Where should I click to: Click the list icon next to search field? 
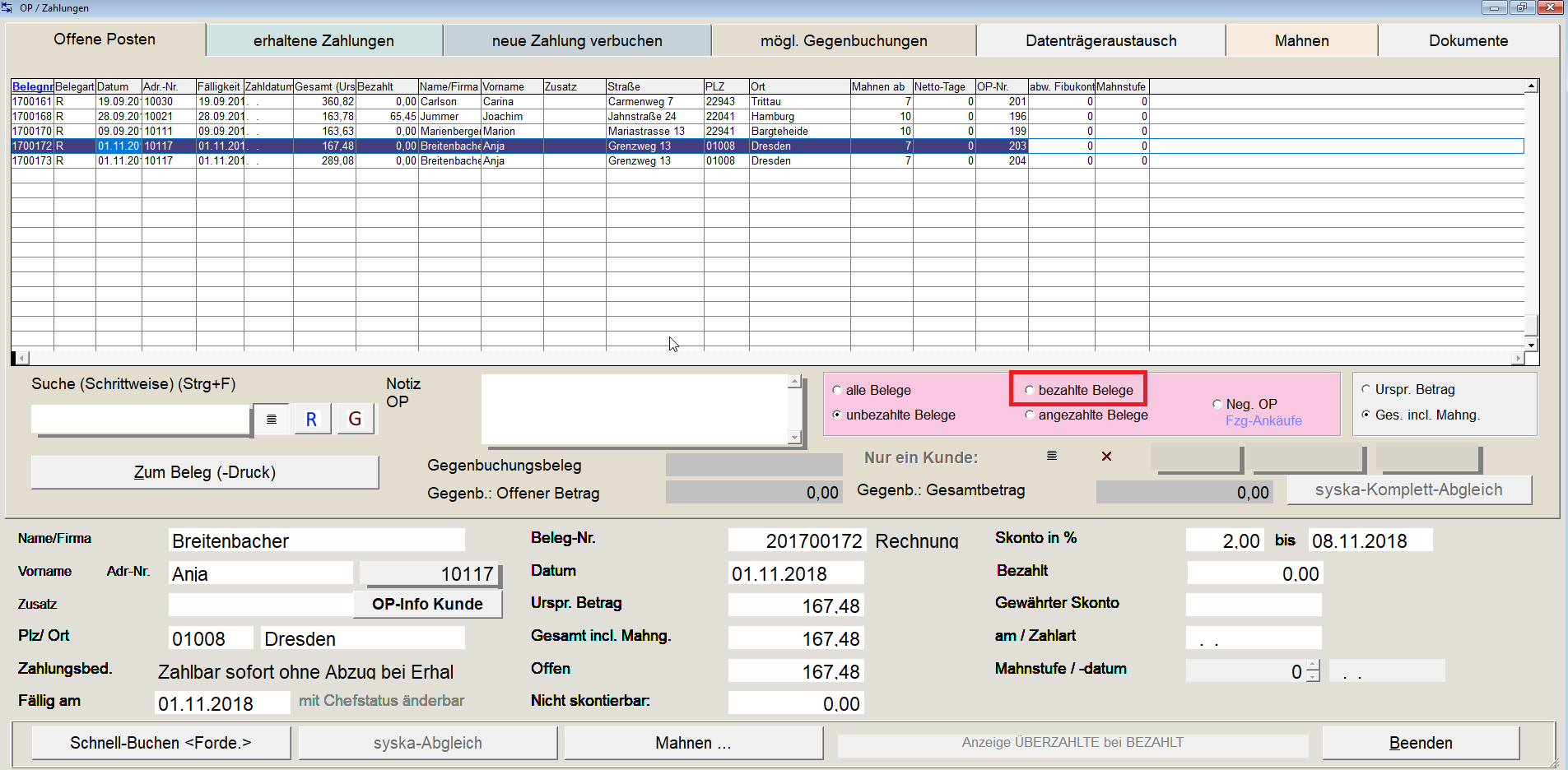272,420
